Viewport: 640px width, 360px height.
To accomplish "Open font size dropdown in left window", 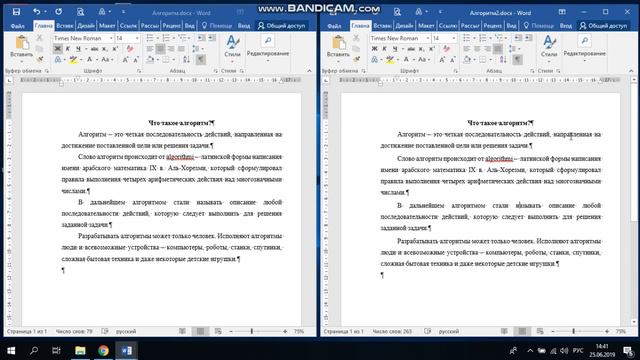I will (x=137, y=38).
